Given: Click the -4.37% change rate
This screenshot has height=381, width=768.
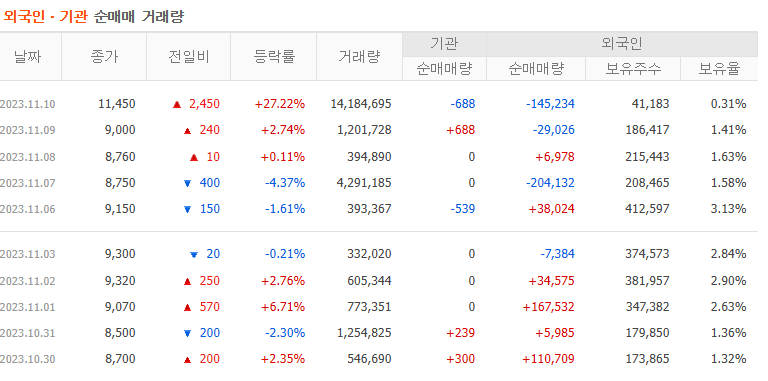Looking at the screenshot, I should pos(285,183).
